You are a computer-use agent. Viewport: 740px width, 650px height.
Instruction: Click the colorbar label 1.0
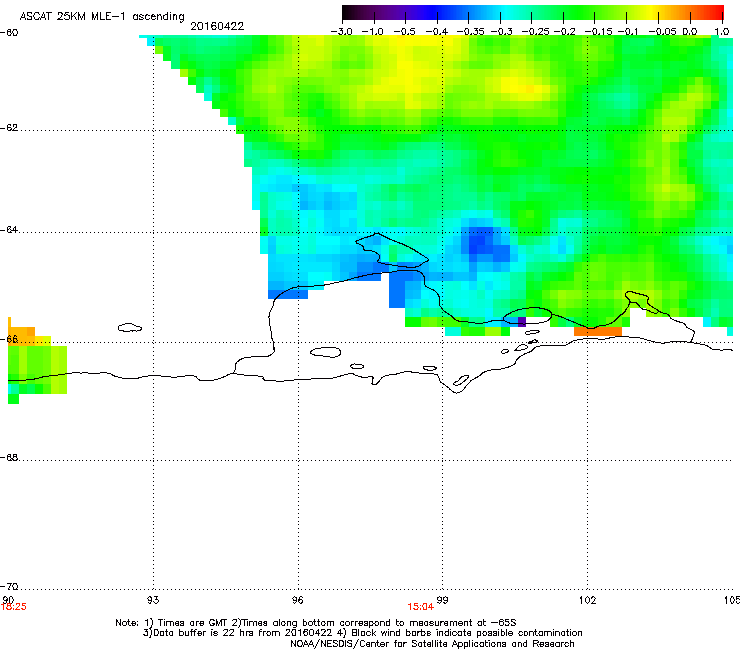pos(722,32)
